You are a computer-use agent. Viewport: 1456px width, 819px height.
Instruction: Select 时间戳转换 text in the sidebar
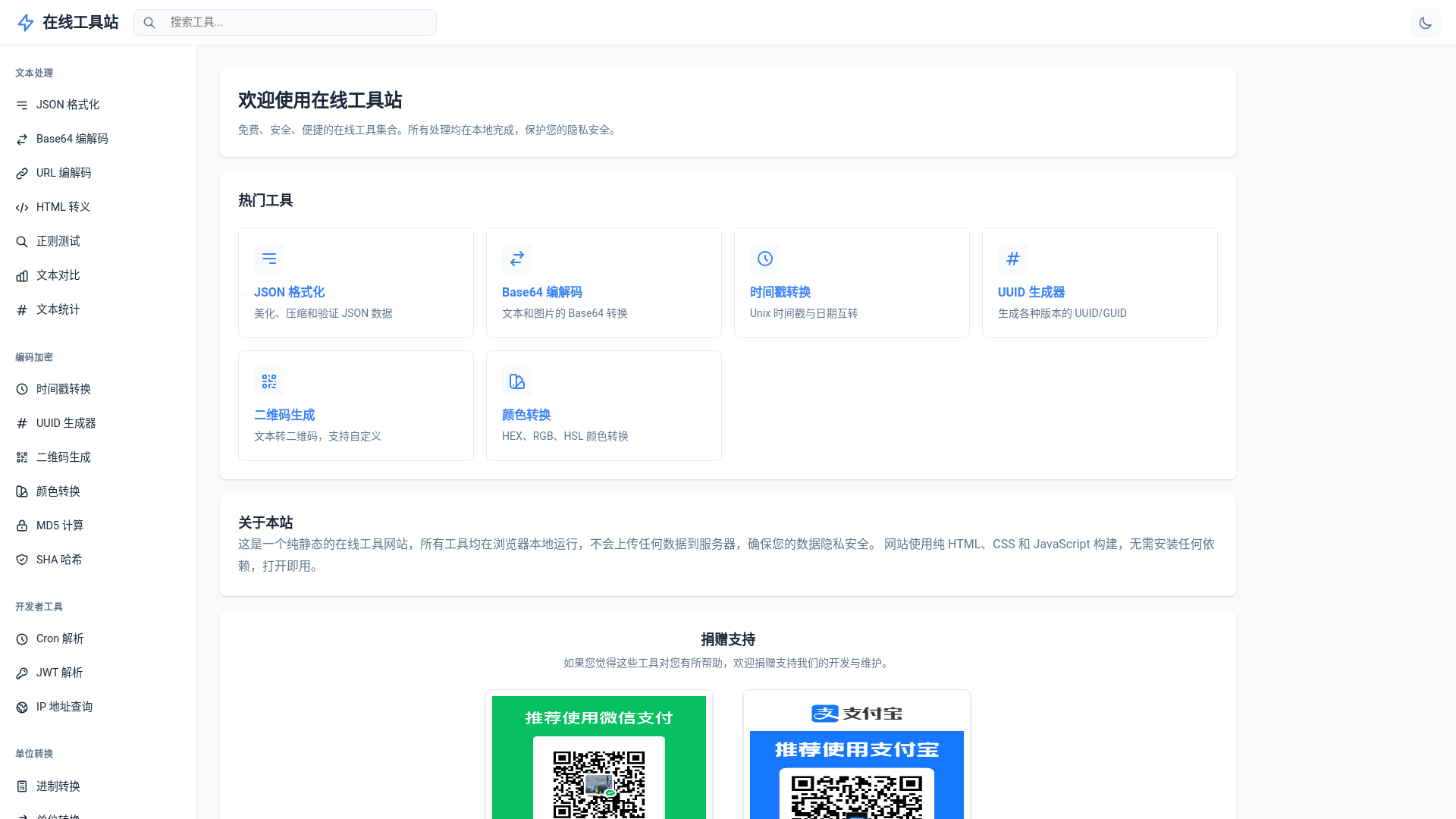click(x=64, y=389)
